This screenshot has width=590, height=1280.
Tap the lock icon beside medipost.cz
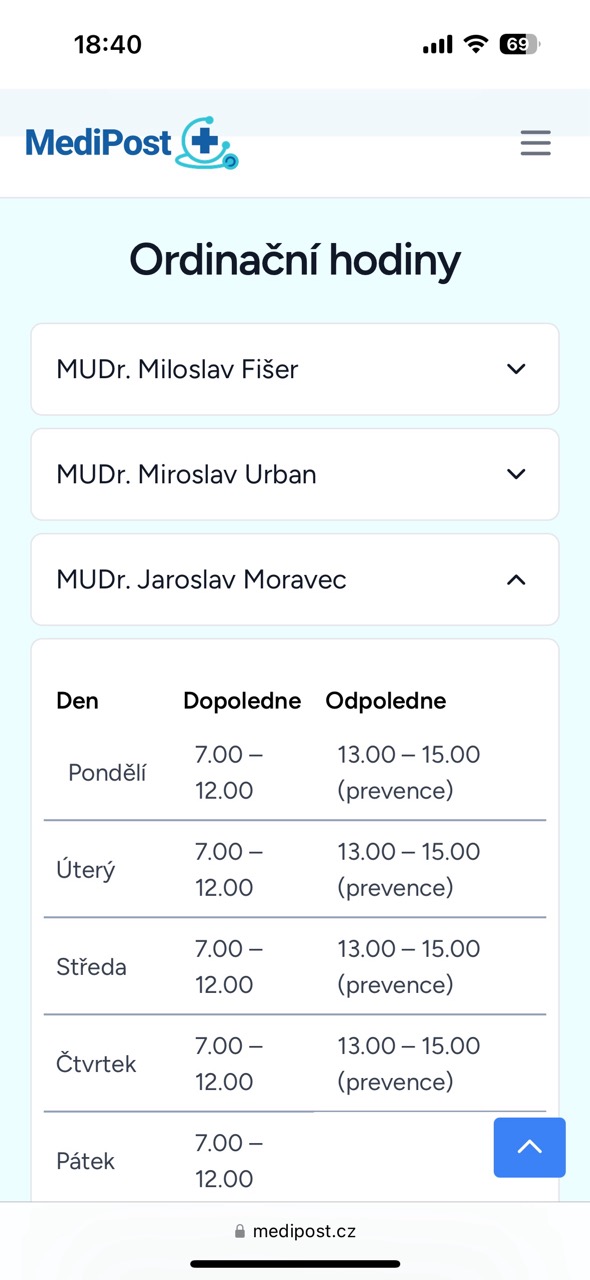point(239,1232)
